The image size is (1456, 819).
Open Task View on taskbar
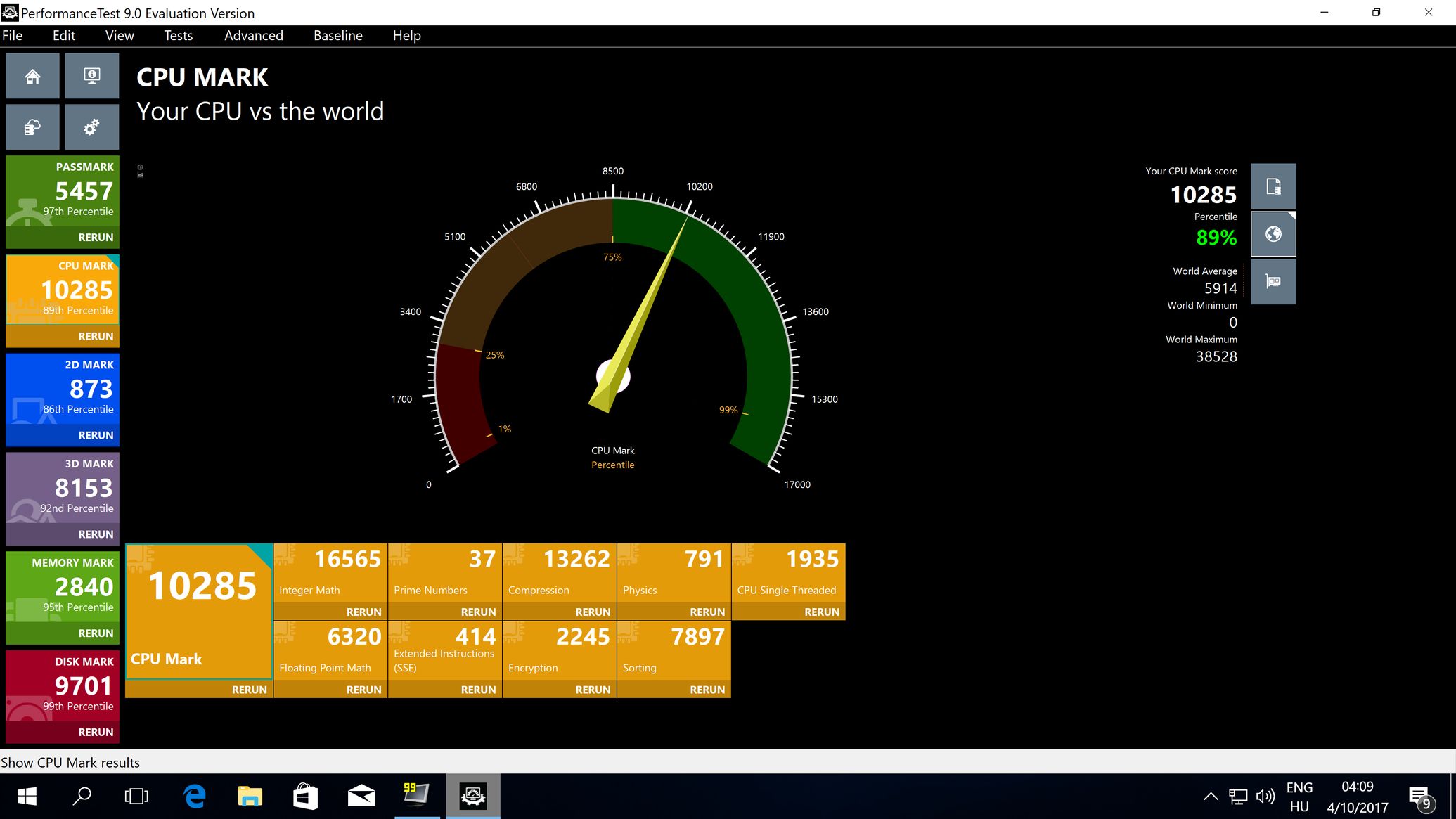pos(136,797)
